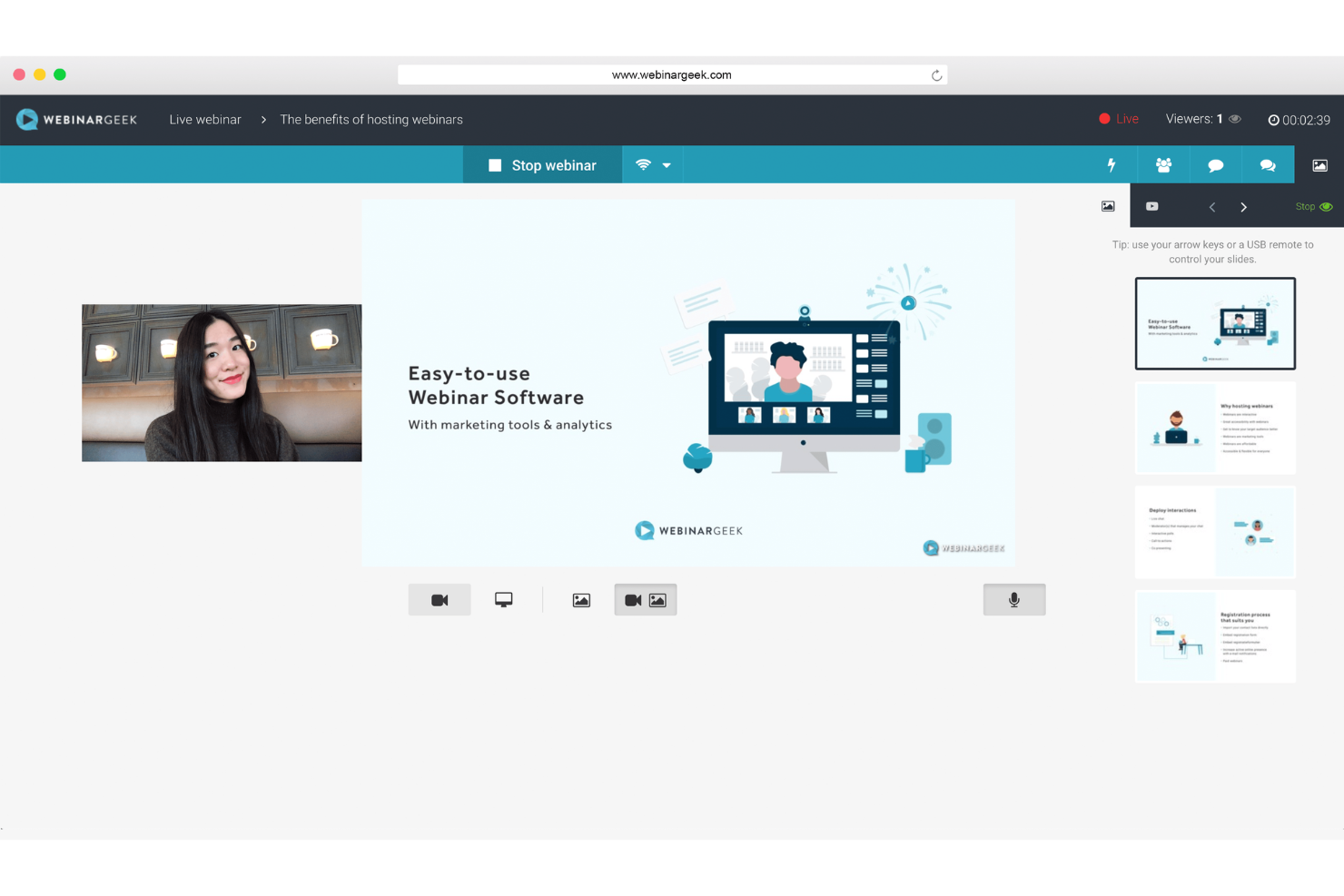Advance to the next slide with the right chevron

1244,206
